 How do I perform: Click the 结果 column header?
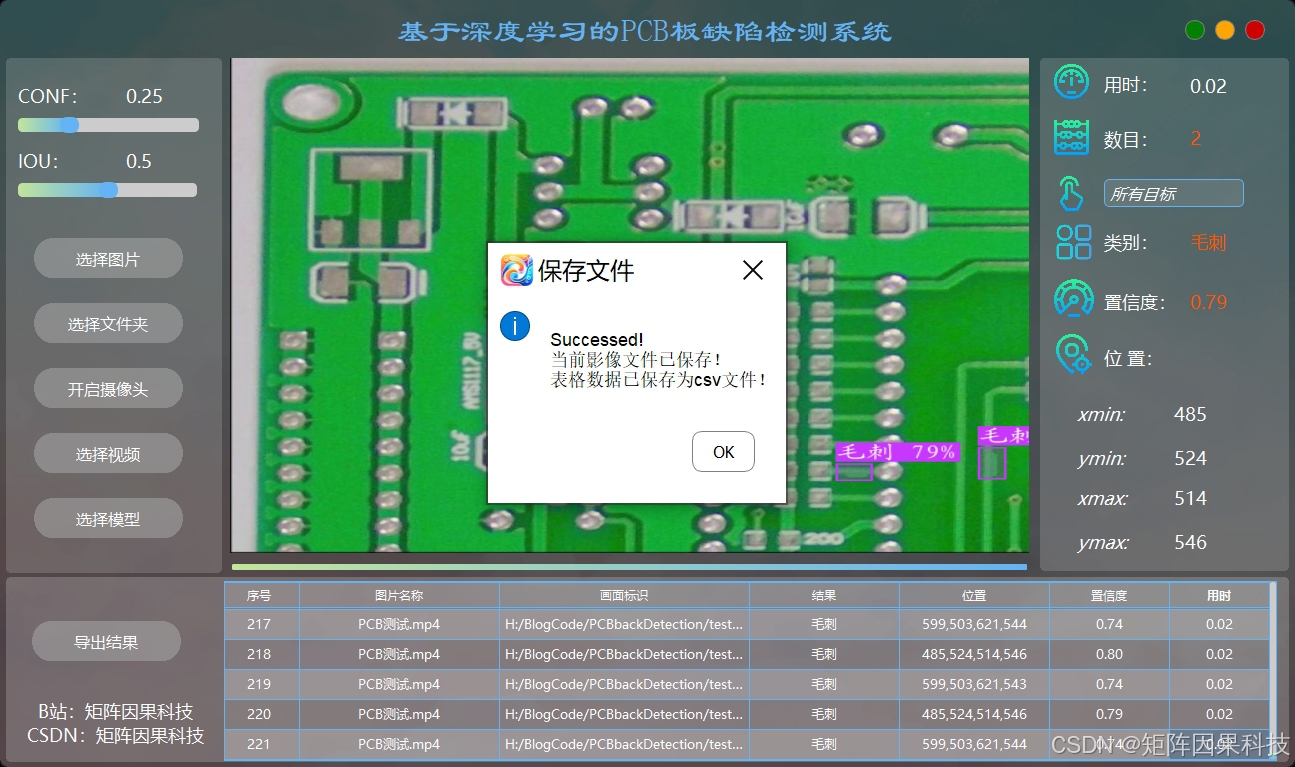tap(824, 595)
